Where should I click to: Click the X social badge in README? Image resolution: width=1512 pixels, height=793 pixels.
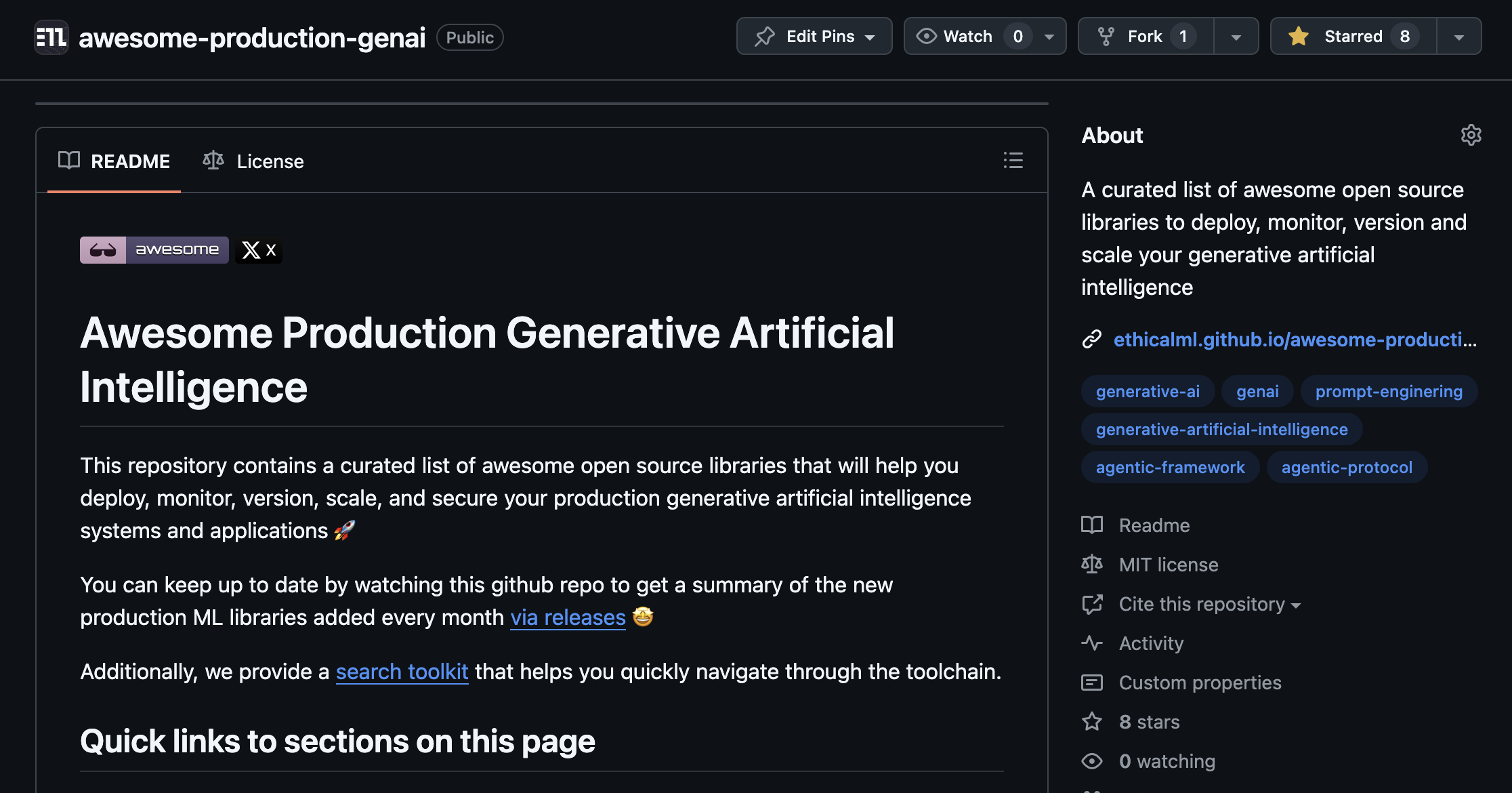(259, 250)
